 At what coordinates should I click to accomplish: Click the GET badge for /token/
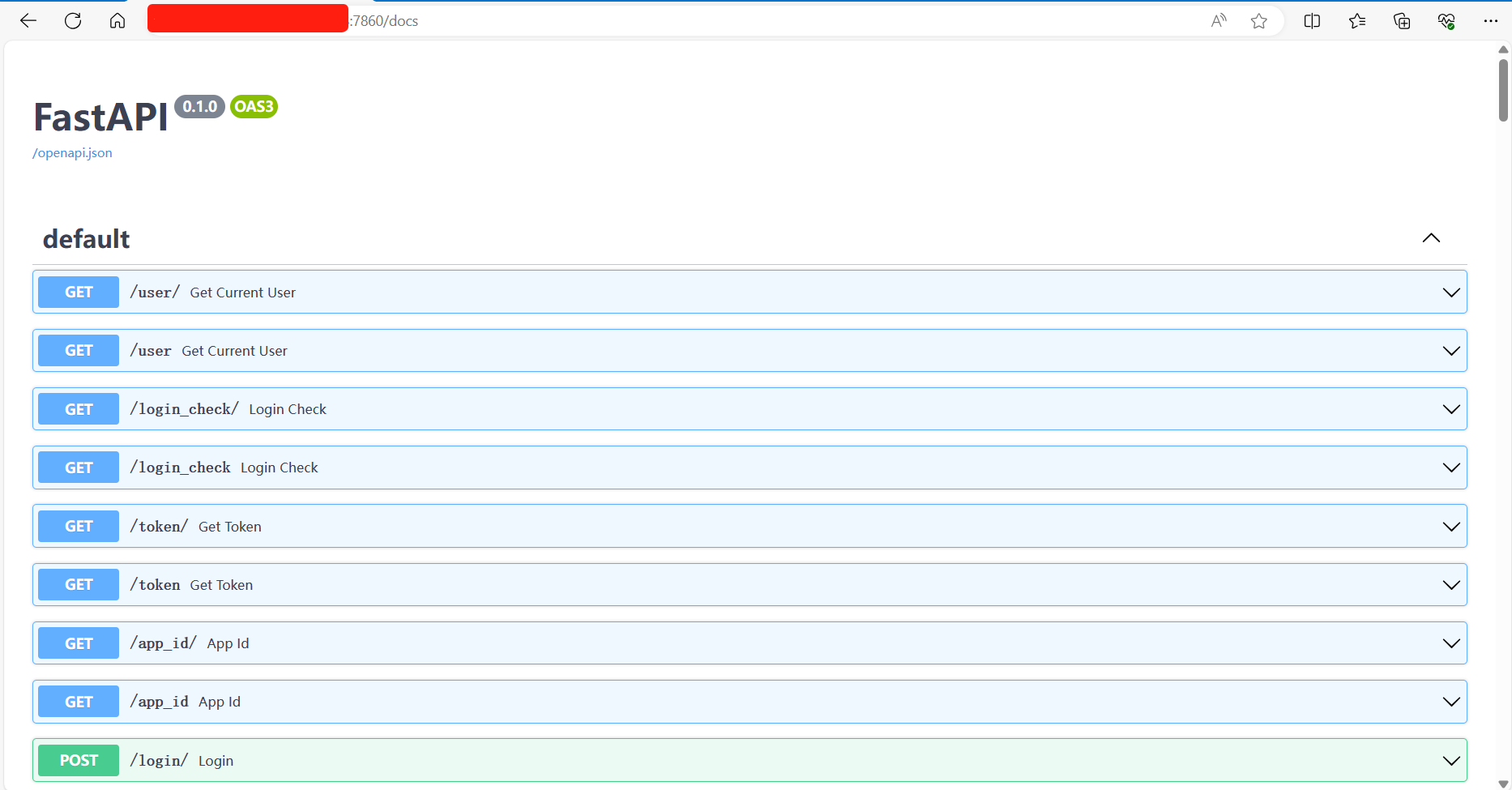79,527
